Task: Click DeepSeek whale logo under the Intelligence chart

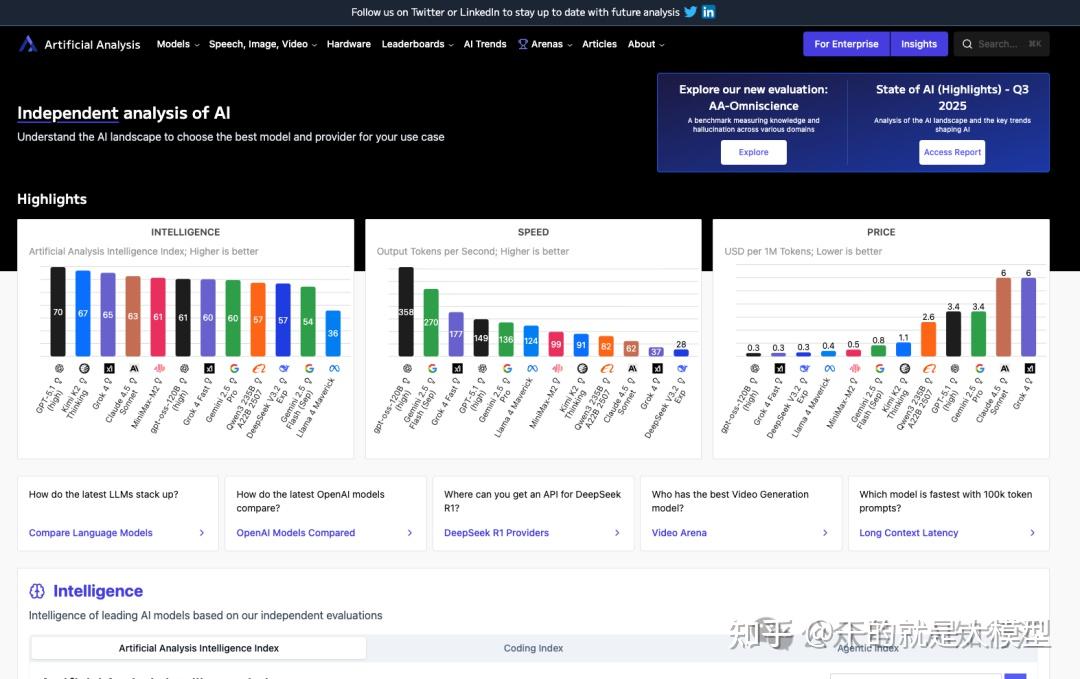Action: [284, 368]
